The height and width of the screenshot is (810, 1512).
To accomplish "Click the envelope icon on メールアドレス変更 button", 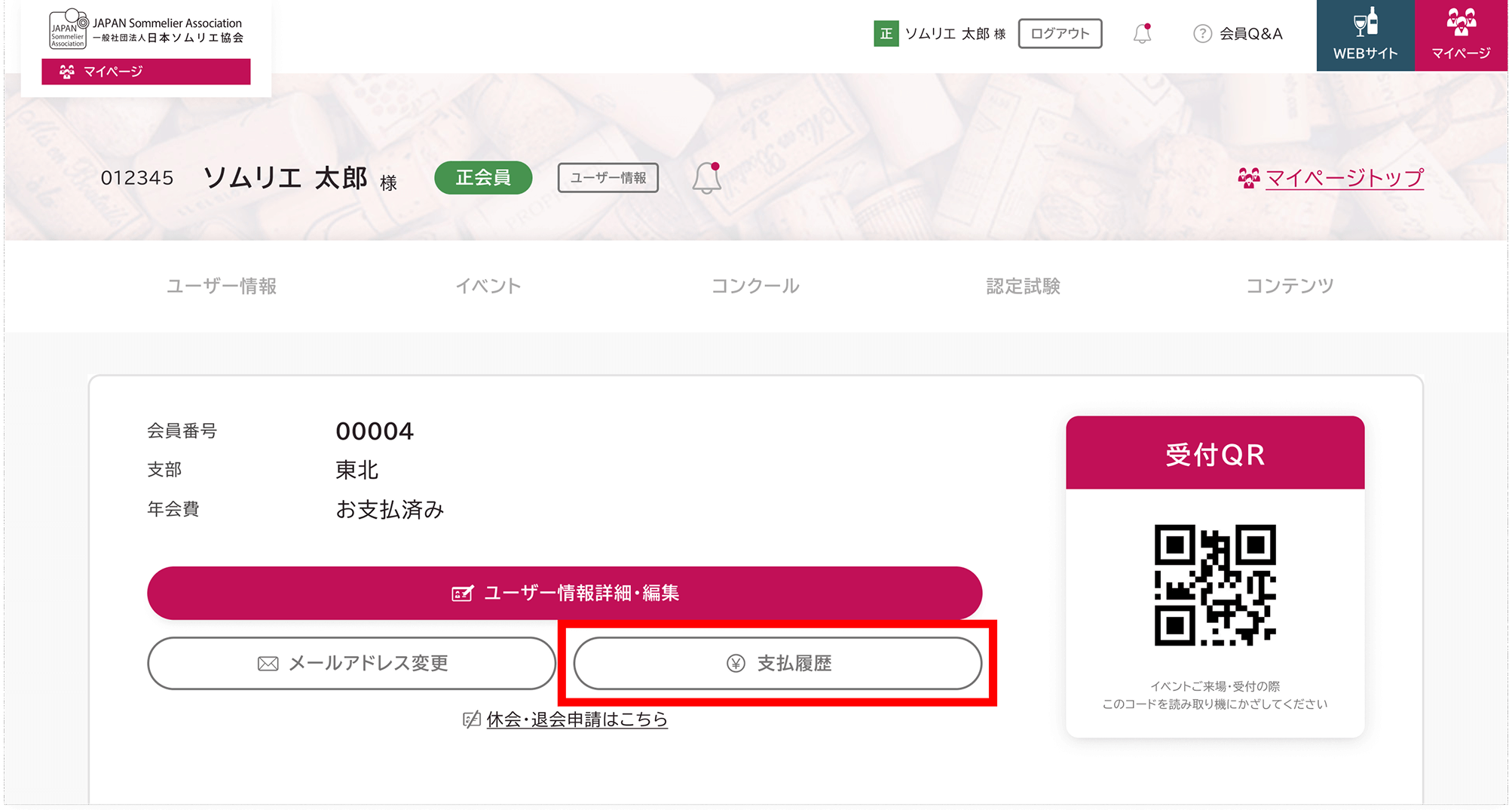I will (267, 664).
